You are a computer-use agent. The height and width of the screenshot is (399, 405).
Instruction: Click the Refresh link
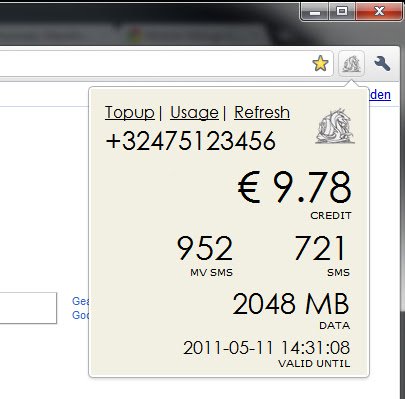262,112
